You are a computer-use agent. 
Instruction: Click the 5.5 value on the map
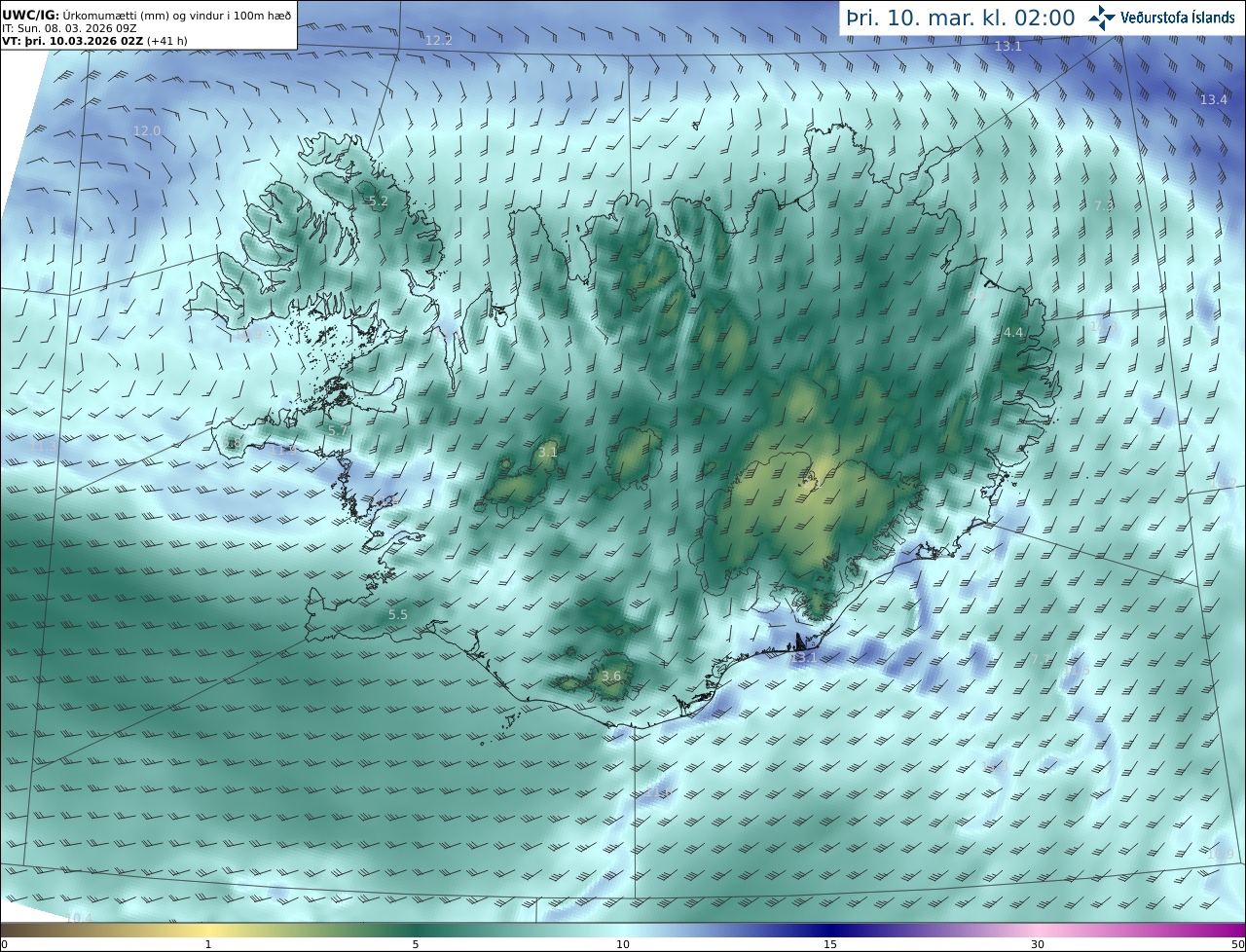(398, 615)
